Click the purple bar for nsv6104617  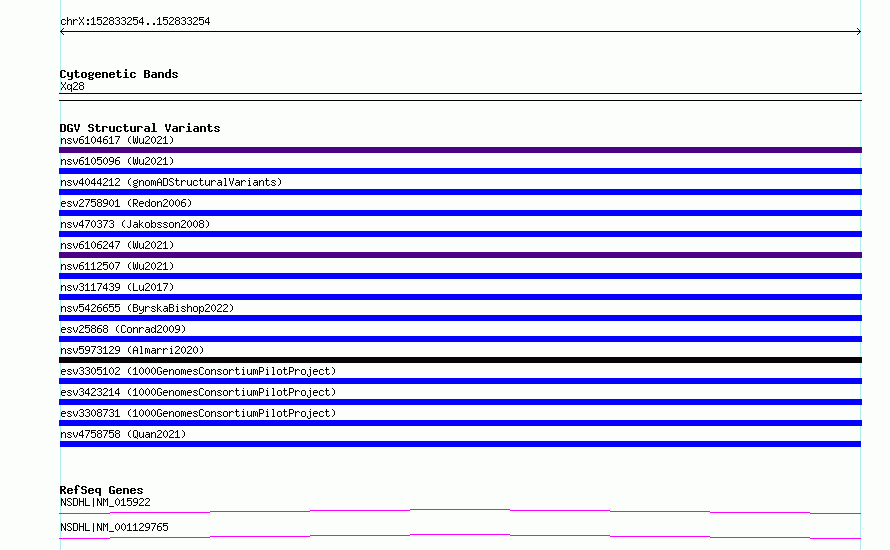[x=460, y=150]
